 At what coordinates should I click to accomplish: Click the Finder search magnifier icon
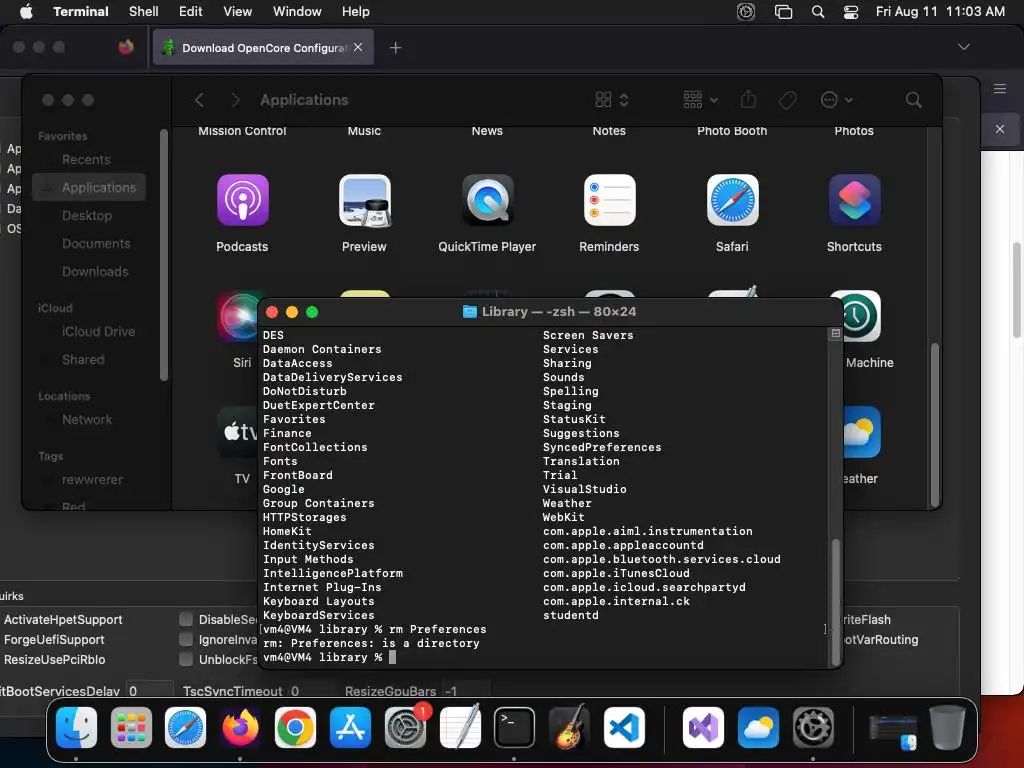click(x=914, y=100)
